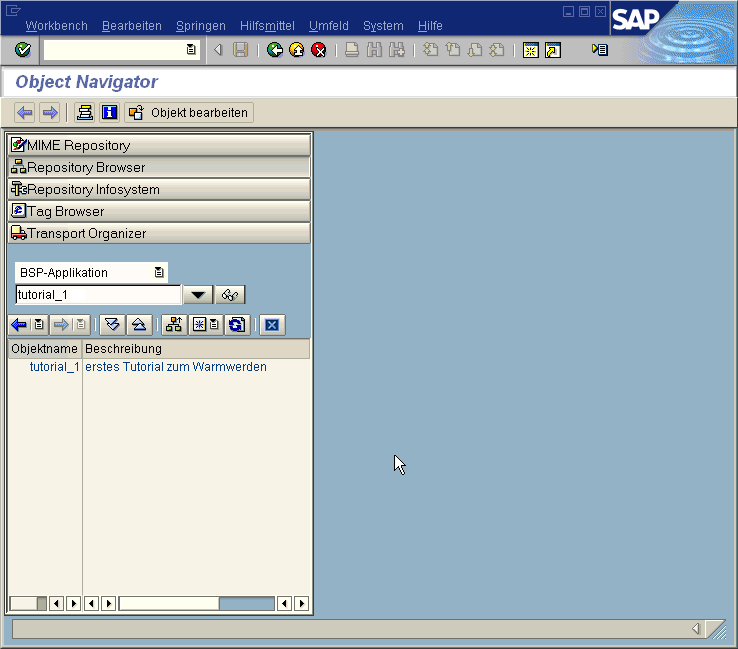Click the yellow Exit arrow icon

point(297,50)
